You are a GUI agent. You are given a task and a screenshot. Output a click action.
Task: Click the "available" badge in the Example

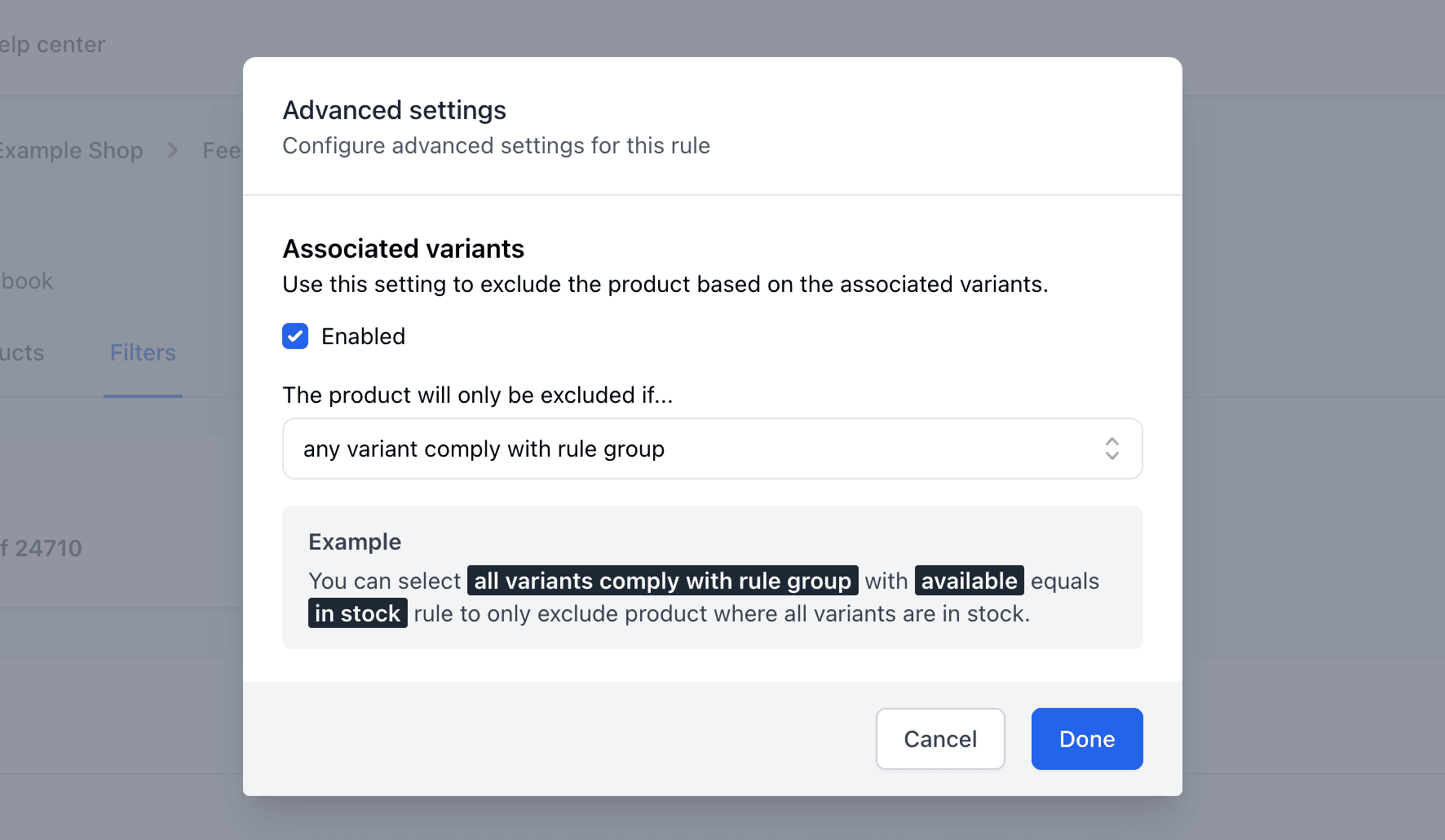tap(969, 581)
